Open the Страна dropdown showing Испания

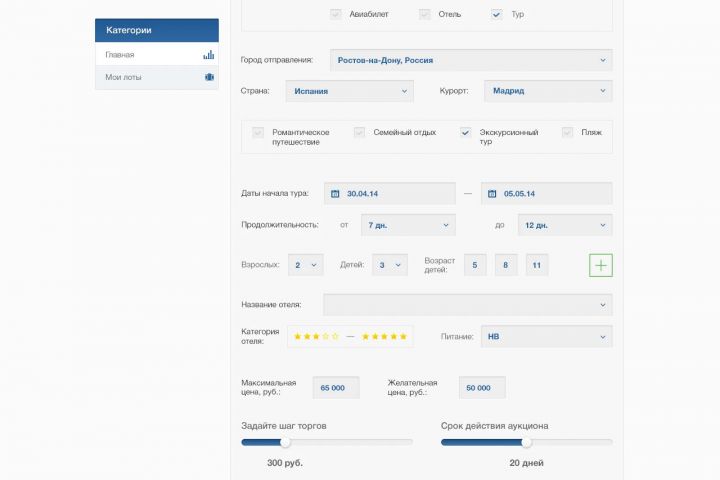coord(349,91)
